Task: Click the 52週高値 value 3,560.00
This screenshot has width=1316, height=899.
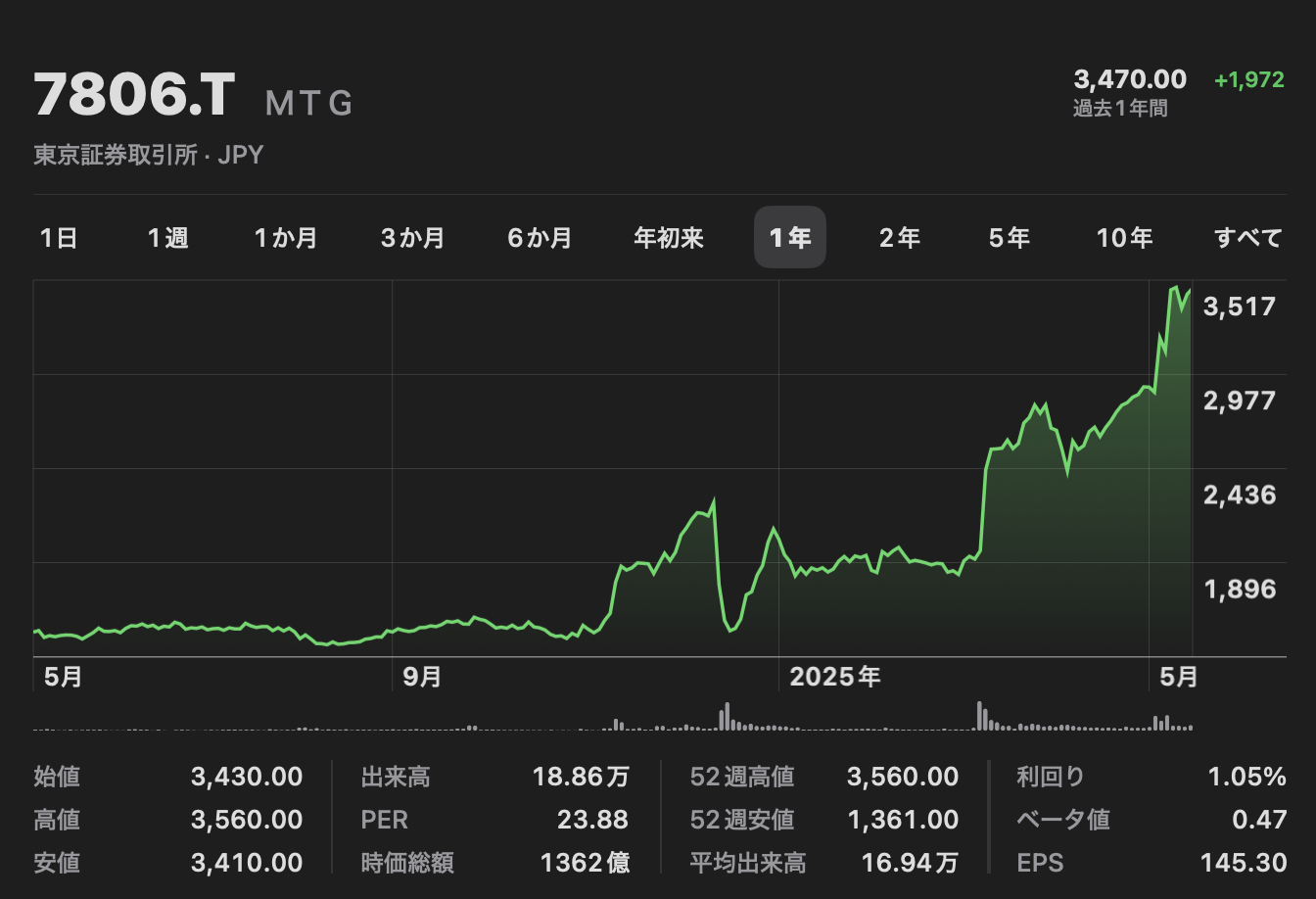Action: tap(903, 777)
